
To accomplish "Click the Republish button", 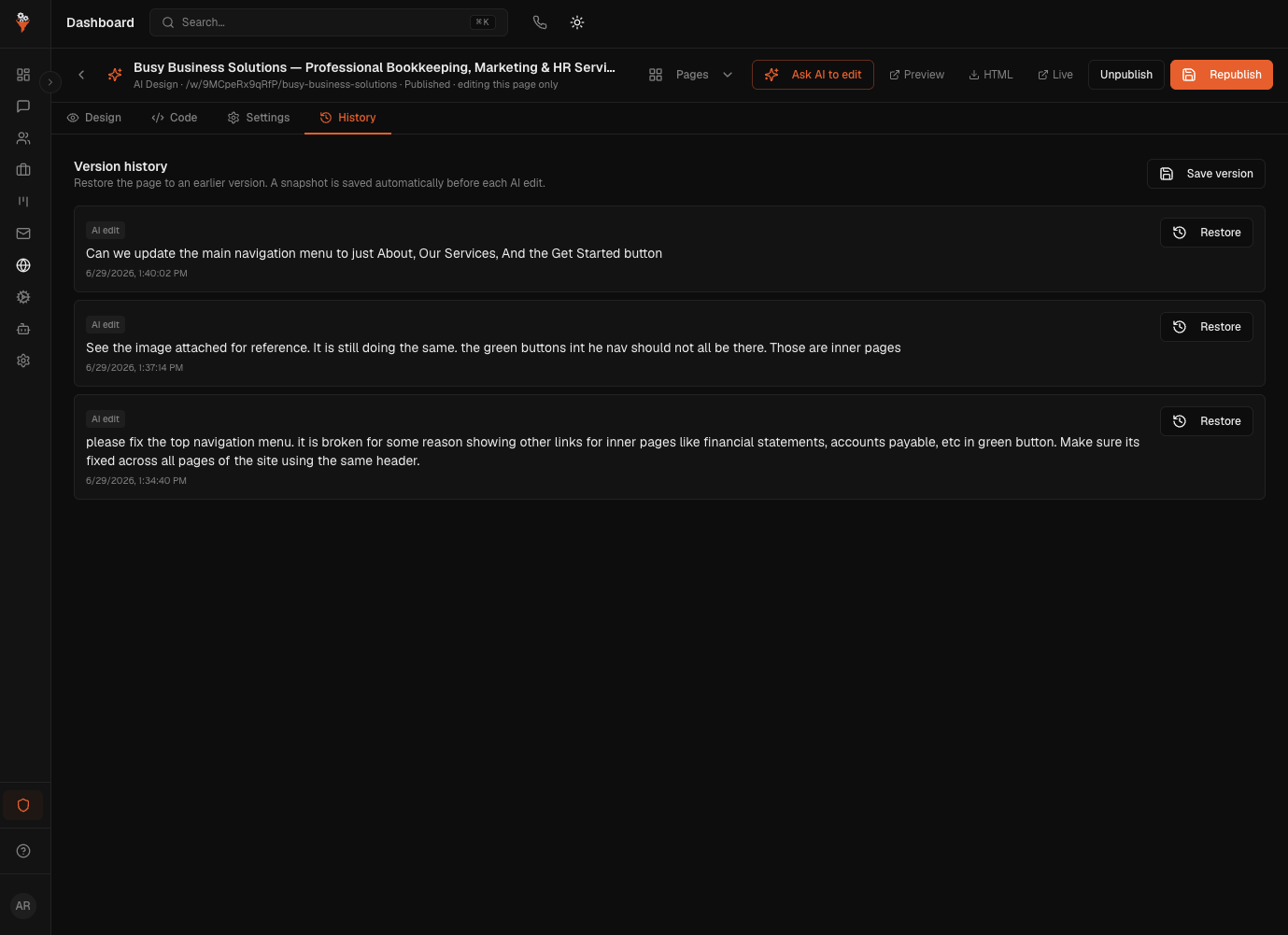I will coord(1222,75).
